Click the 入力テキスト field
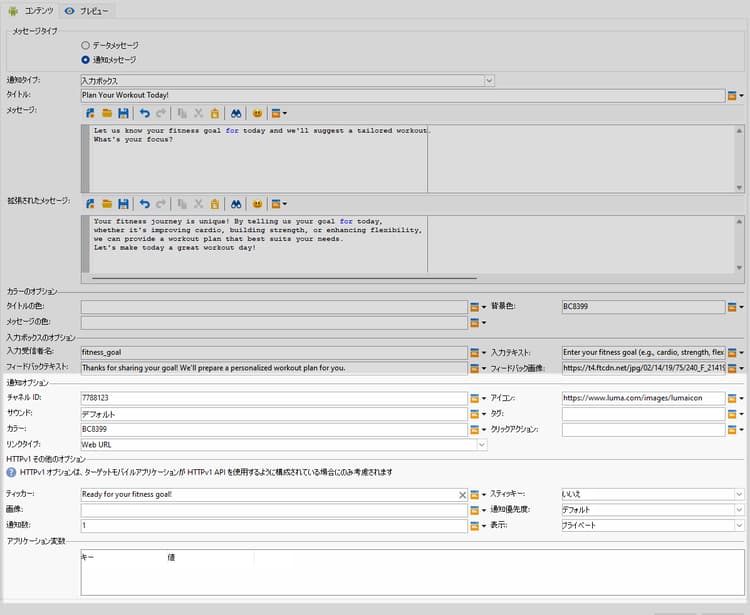The width and height of the screenshot is (750, 615). (x=643, y=352)
